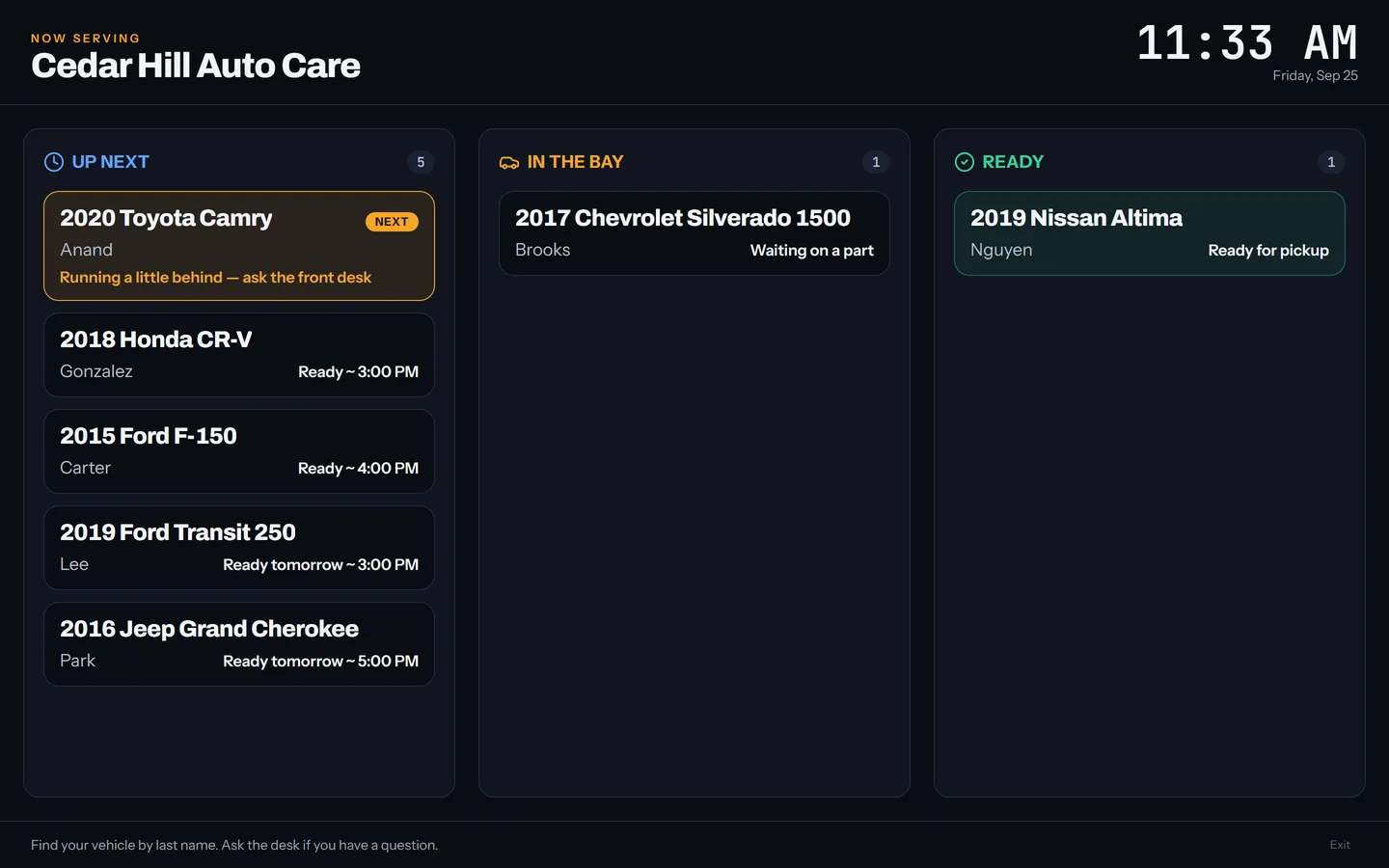1389x868 pixels.
Task: Click the 'Find your vehicle by last name' hint
Action: tap(234, 845)
